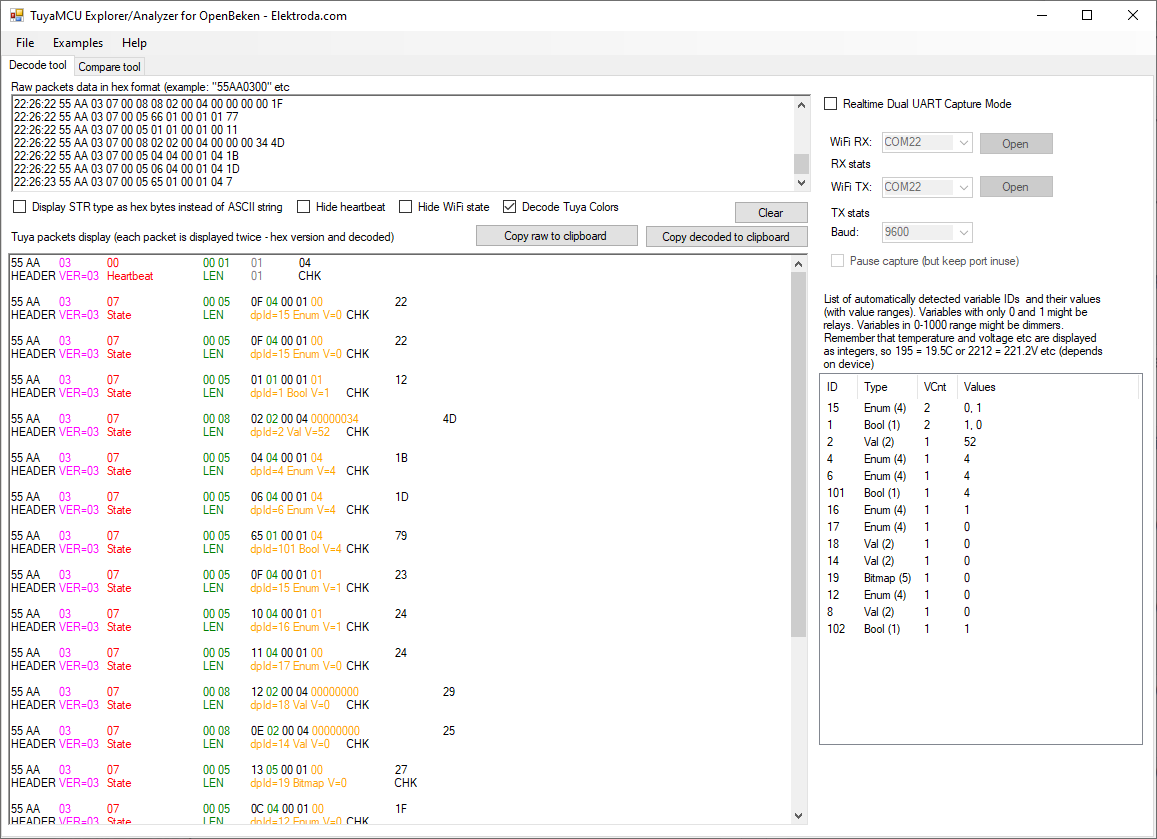Click up arrow of decoded packets scrollbar
The image size is (1157, 839).
(x=799, y=264)
